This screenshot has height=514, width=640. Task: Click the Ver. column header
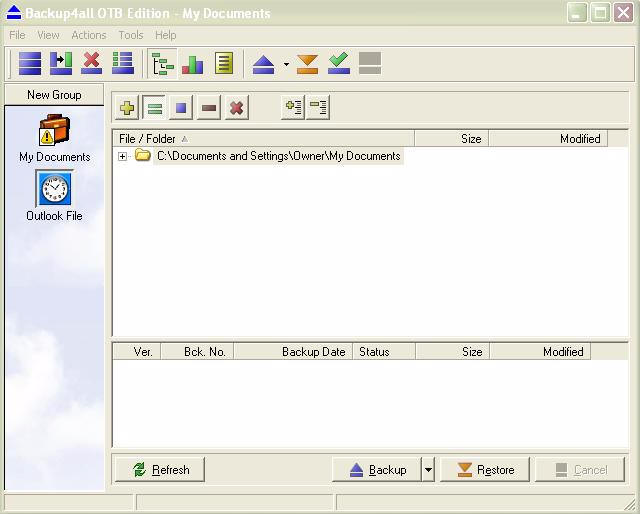137,352
